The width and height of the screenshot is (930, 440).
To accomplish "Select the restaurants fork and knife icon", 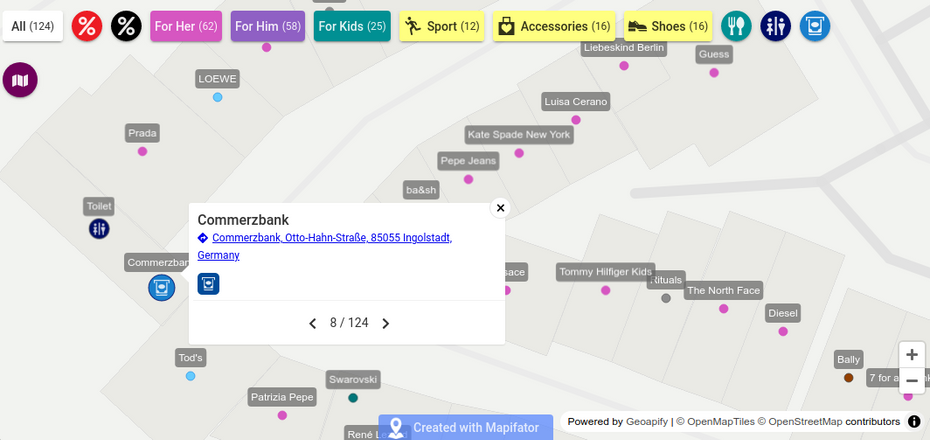I will pyautogui.click(x=737, y=26).
